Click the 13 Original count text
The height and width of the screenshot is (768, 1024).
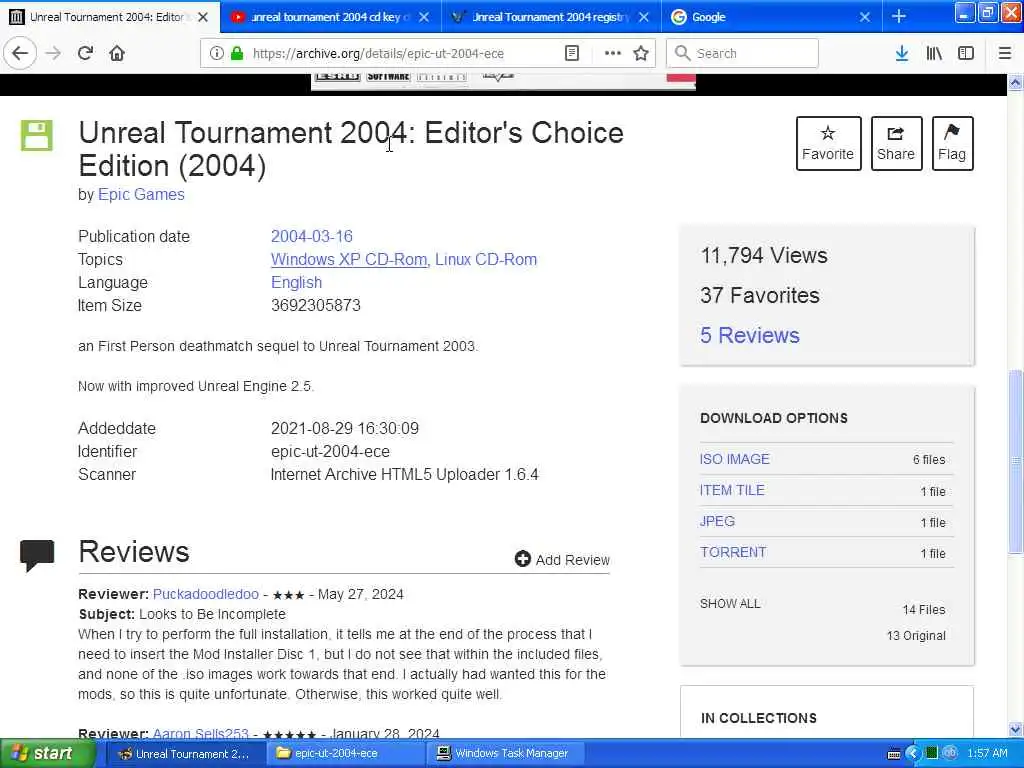(916, 636)
